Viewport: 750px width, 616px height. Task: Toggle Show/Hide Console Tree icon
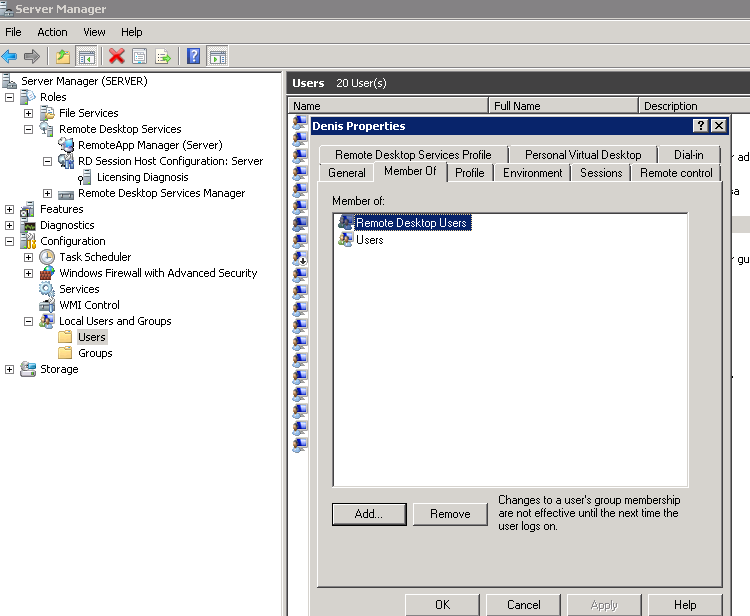point(87,56)
